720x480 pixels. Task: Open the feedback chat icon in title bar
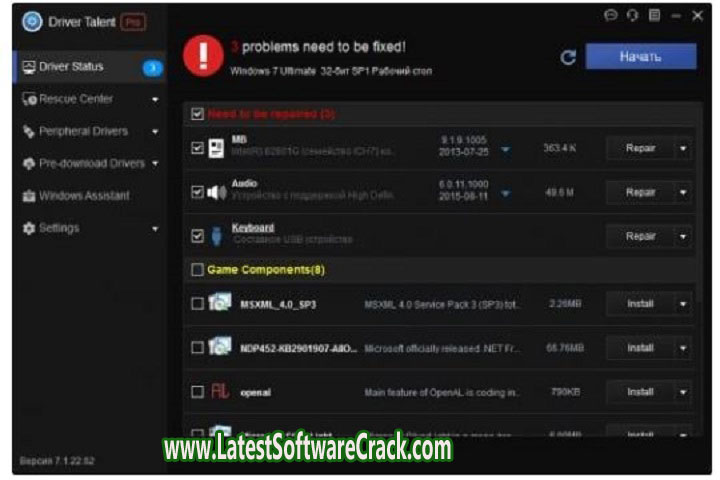[611, 16]
